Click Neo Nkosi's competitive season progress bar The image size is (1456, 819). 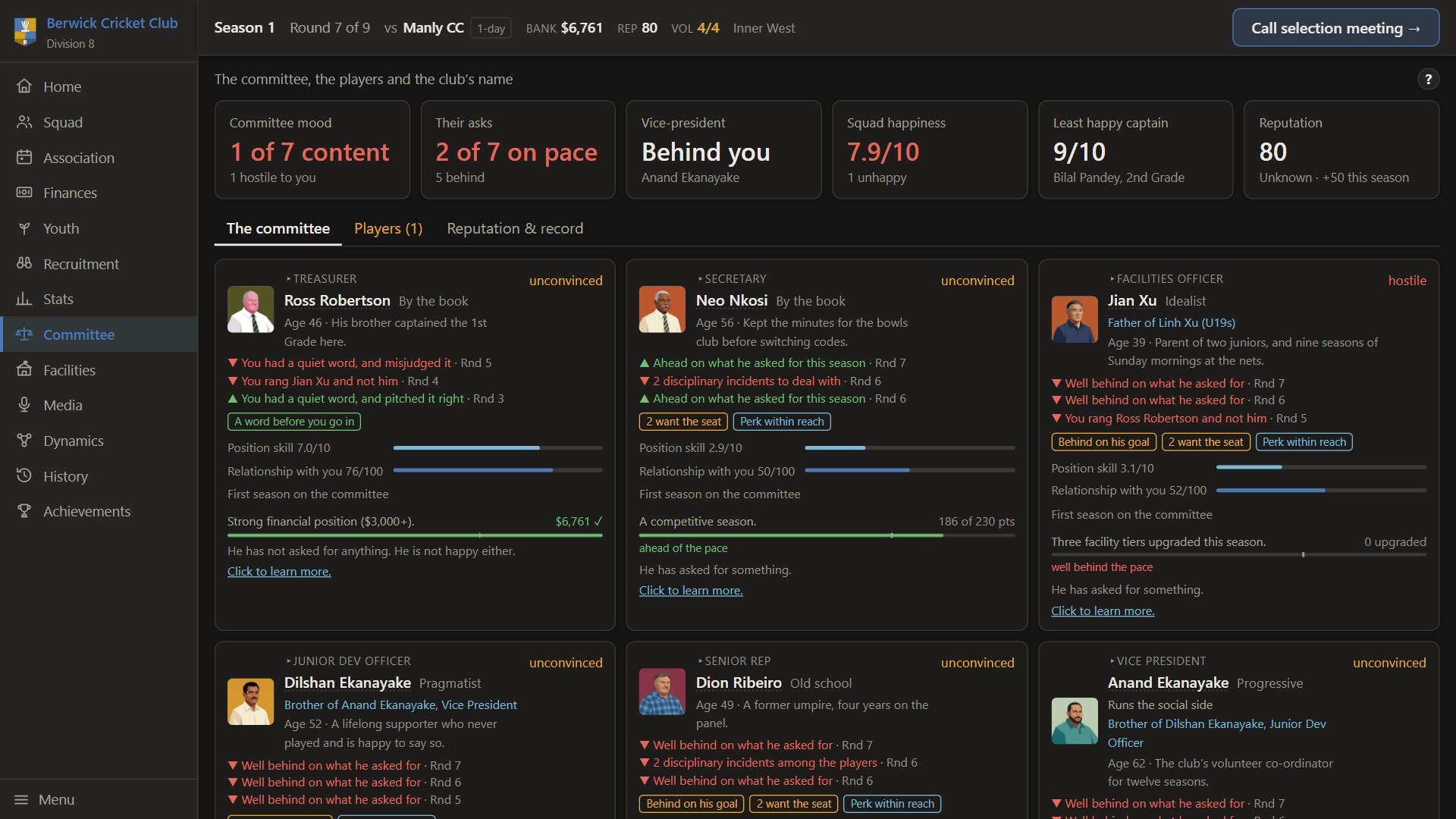click(827, 535)
